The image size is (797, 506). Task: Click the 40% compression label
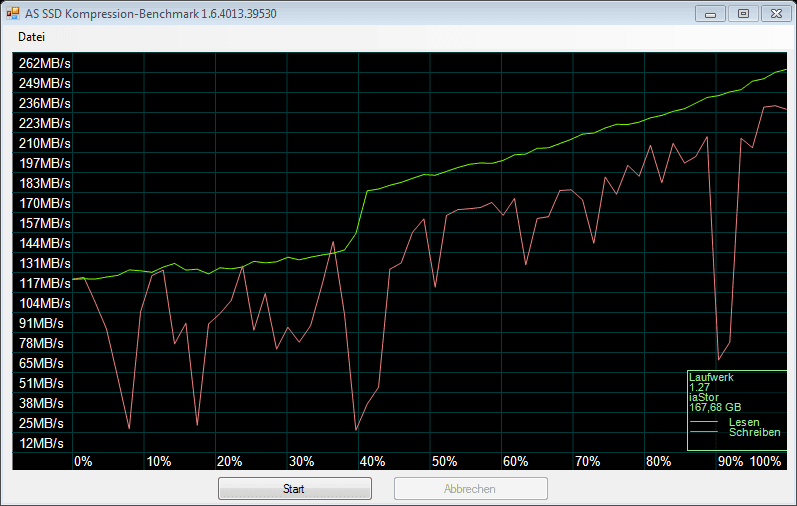click(x=373, y=461)
